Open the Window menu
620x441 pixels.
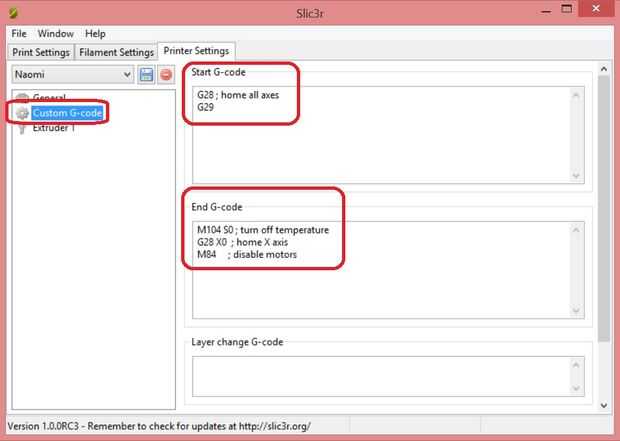pyautogui.click(x=56, y=34)
